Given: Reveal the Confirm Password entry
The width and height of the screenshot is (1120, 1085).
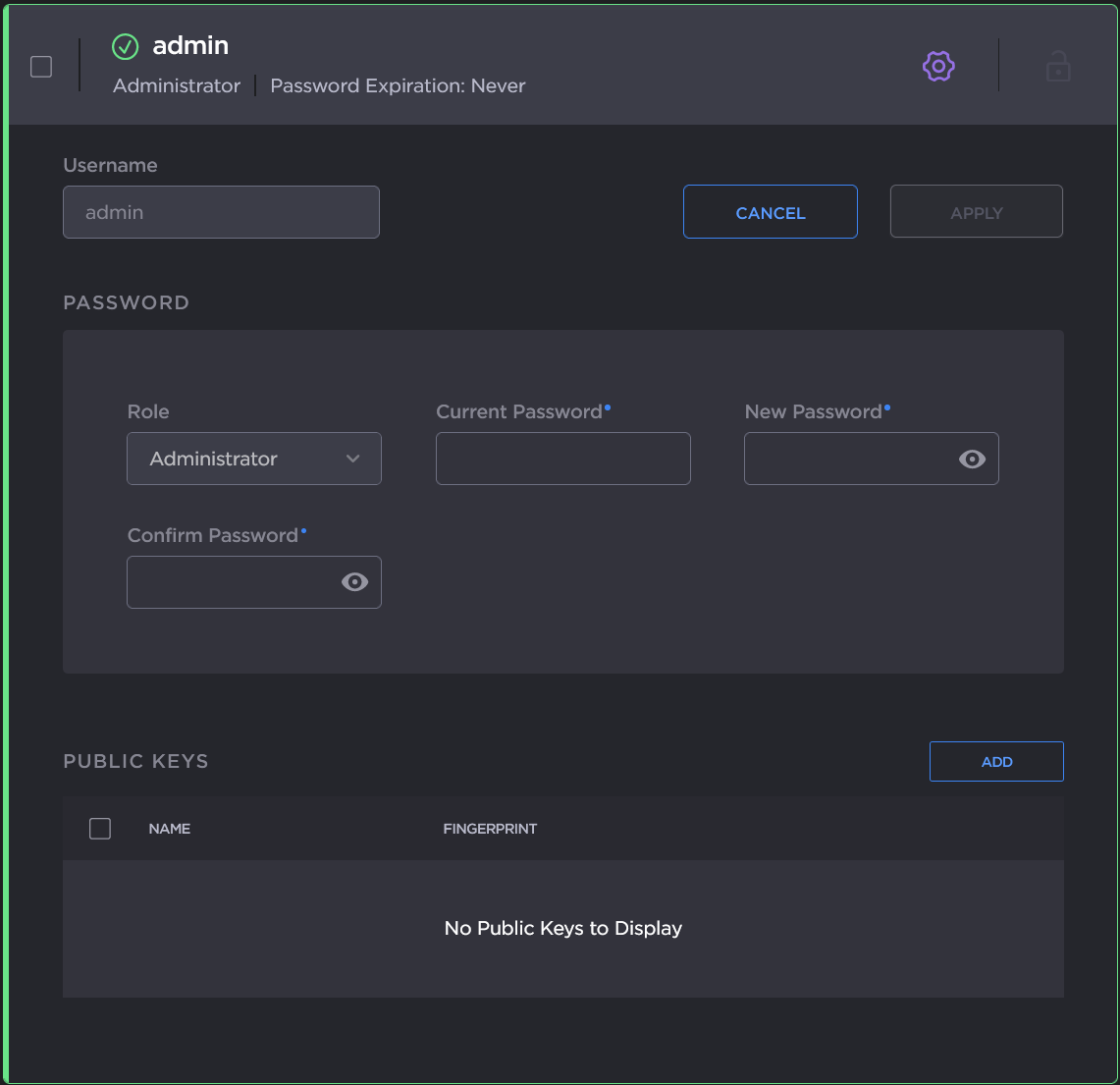Looking at the screenshot, I should [354, 582].
